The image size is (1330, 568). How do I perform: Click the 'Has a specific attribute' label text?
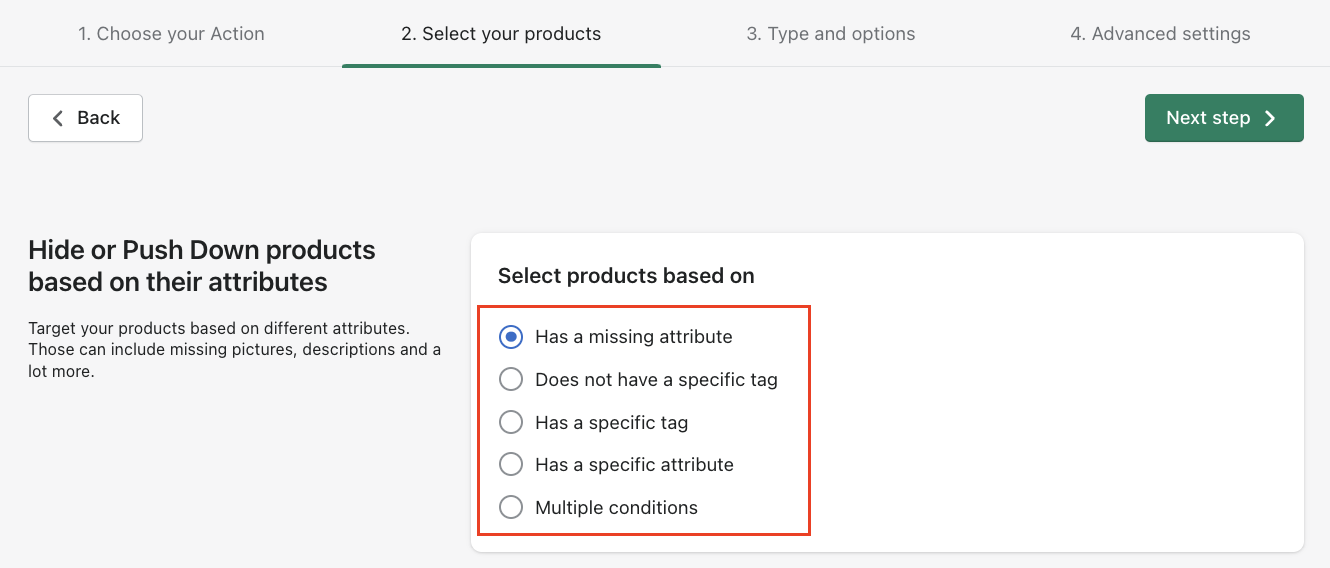pyautogui.click(x=634, y=465)
